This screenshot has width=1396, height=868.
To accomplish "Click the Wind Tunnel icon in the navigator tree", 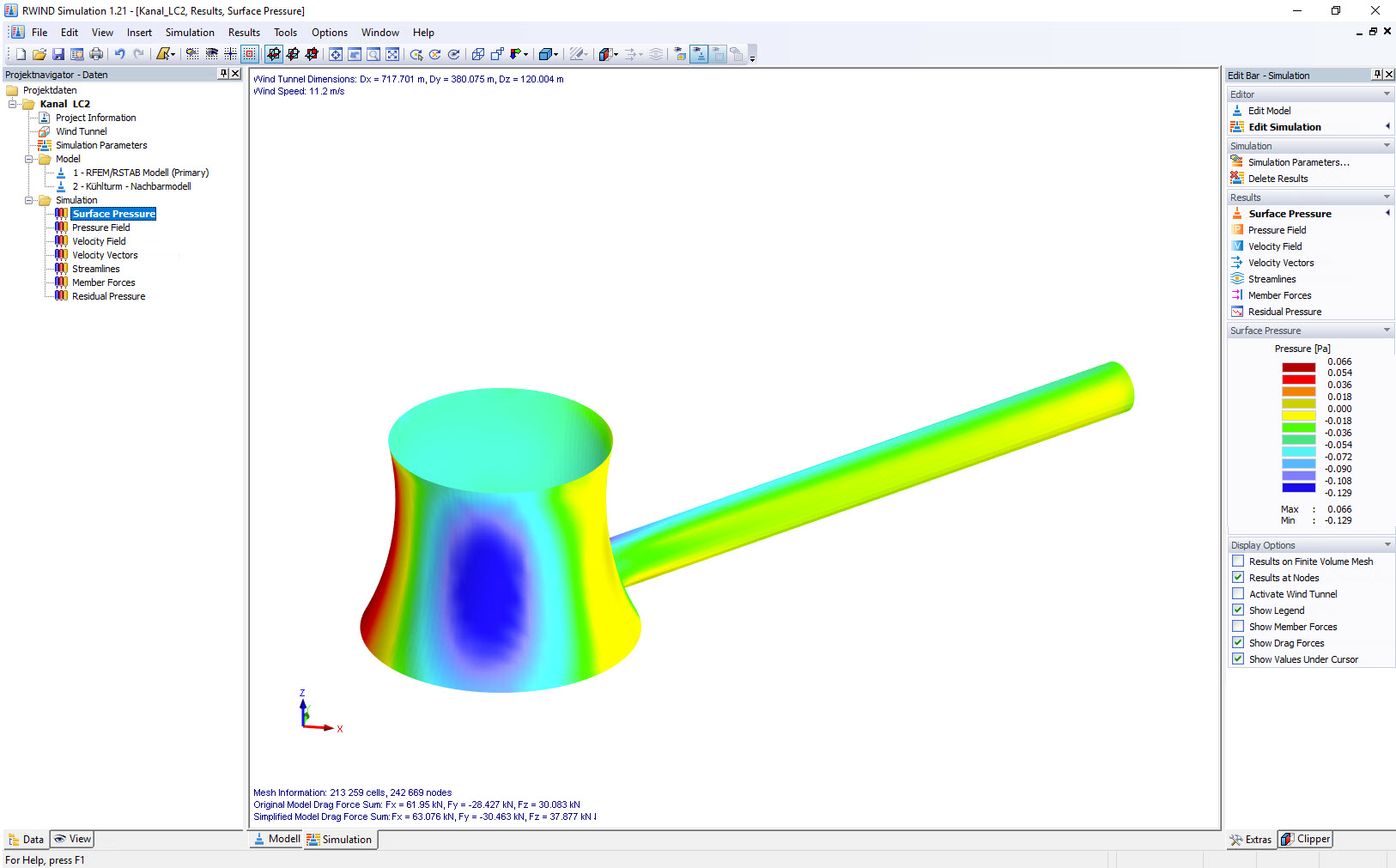I will [x=45, y=131].
